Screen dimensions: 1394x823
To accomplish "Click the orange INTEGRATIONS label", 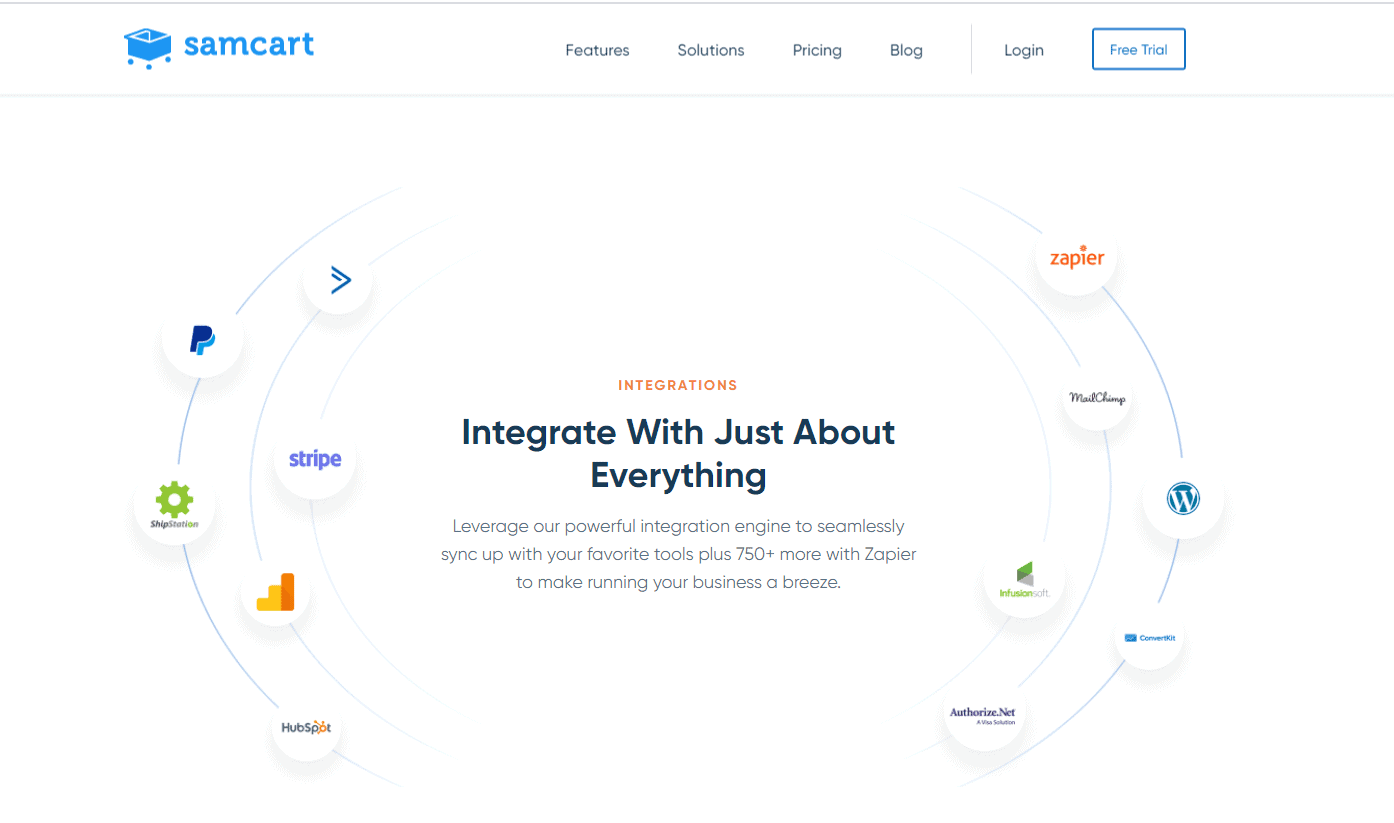I will pyautogui.click(x=678, y=385).
